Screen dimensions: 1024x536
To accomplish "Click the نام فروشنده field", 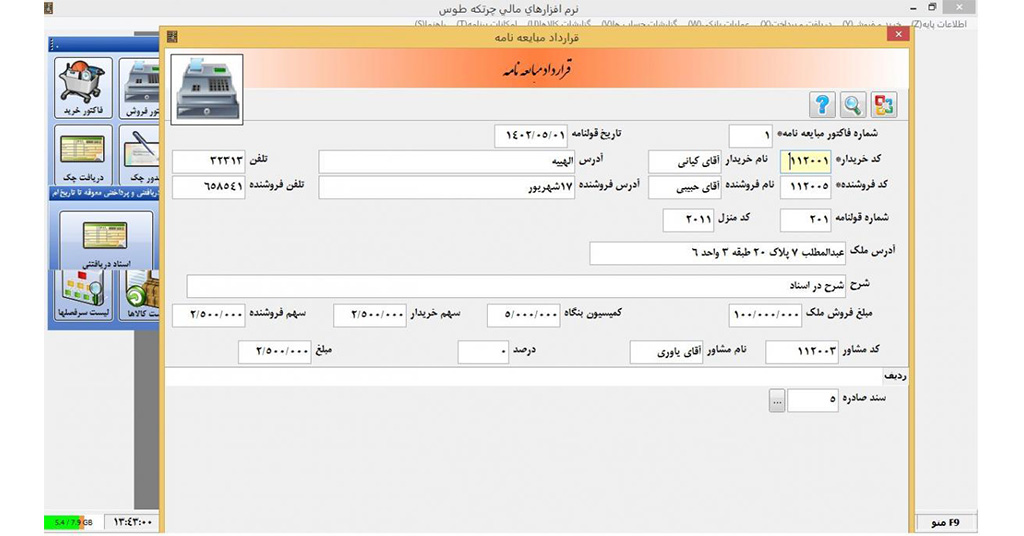I will click(x=684, y=187).
